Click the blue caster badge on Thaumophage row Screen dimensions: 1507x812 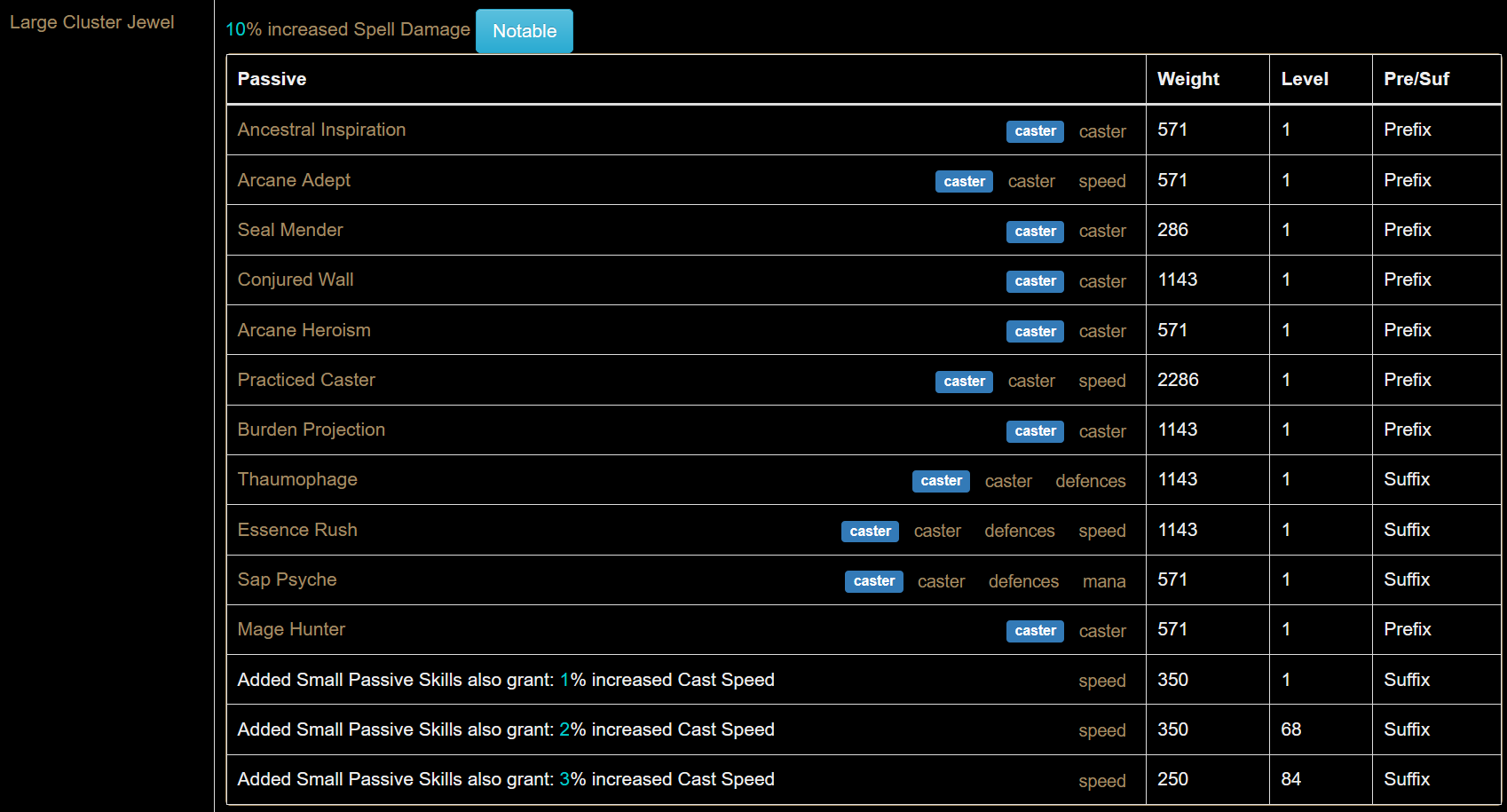coord(941,481)
